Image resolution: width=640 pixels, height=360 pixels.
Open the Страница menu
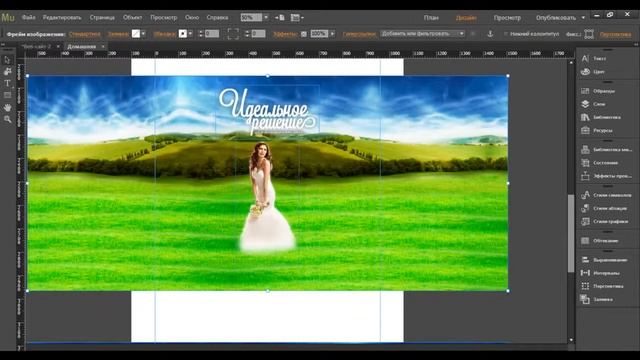(102, 18)
